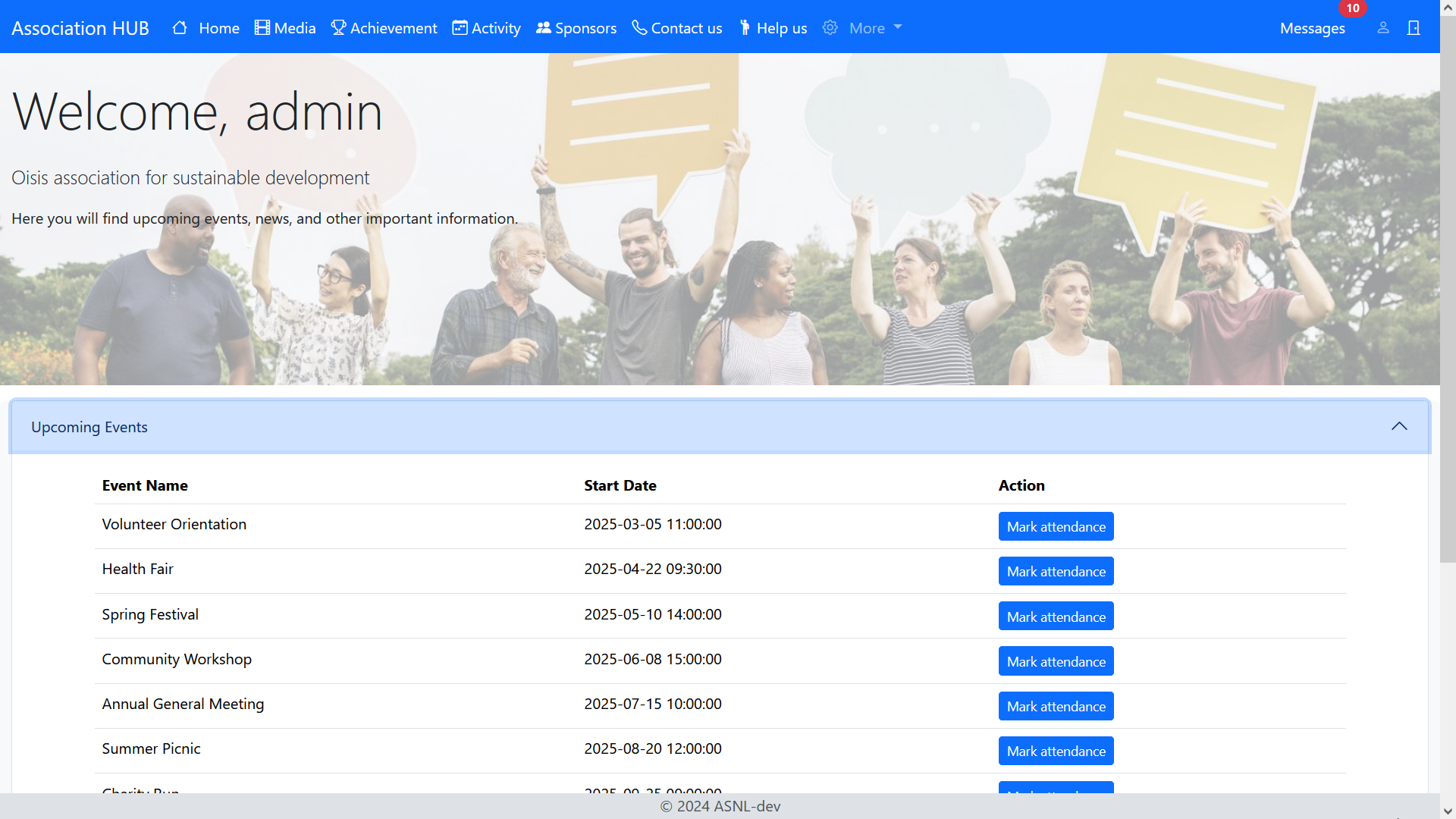Mark attendance for Annual General Meeting

(x=1056, y=706)
